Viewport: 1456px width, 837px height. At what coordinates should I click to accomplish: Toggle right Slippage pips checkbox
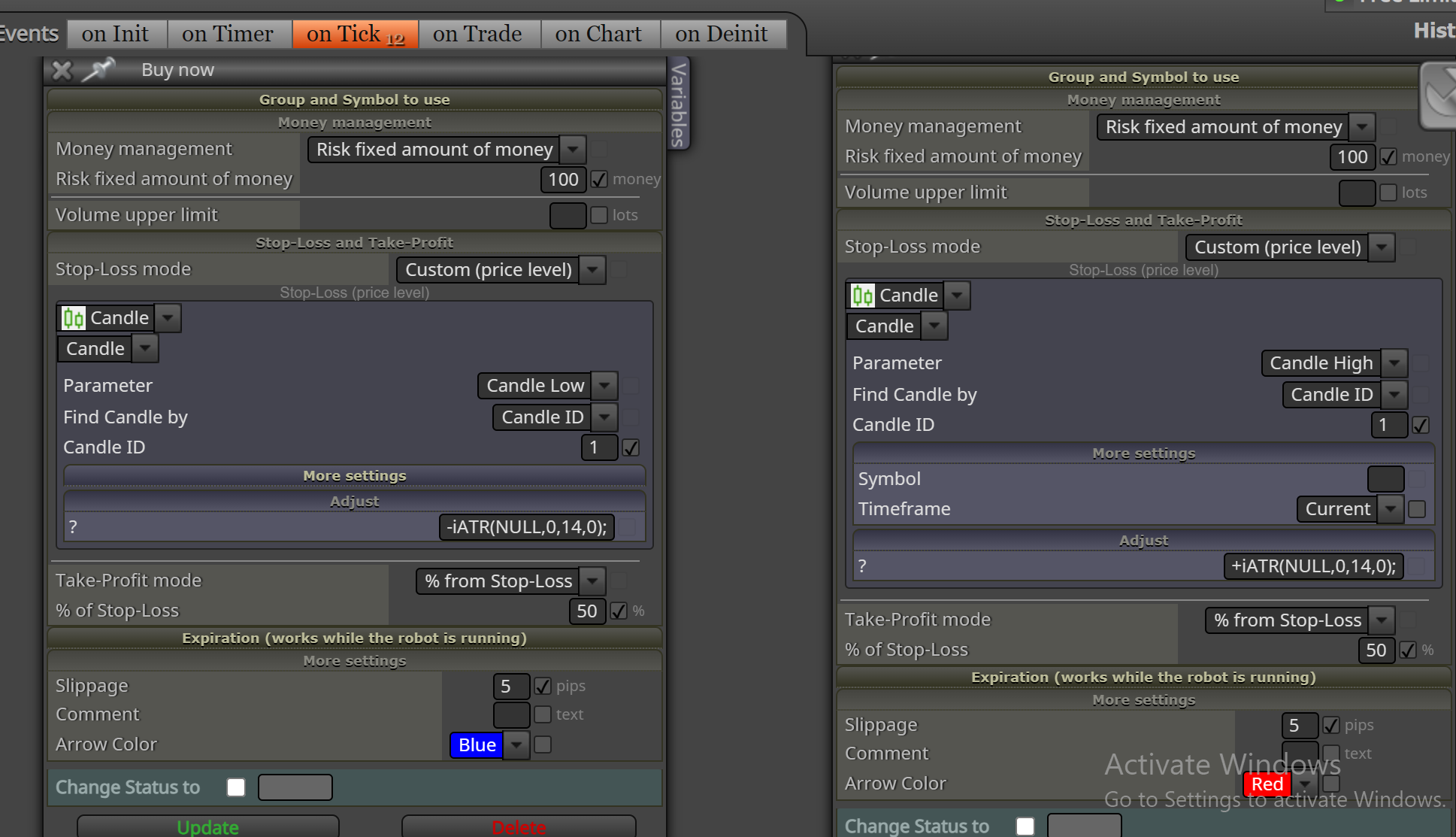(x=1331, y=726)
